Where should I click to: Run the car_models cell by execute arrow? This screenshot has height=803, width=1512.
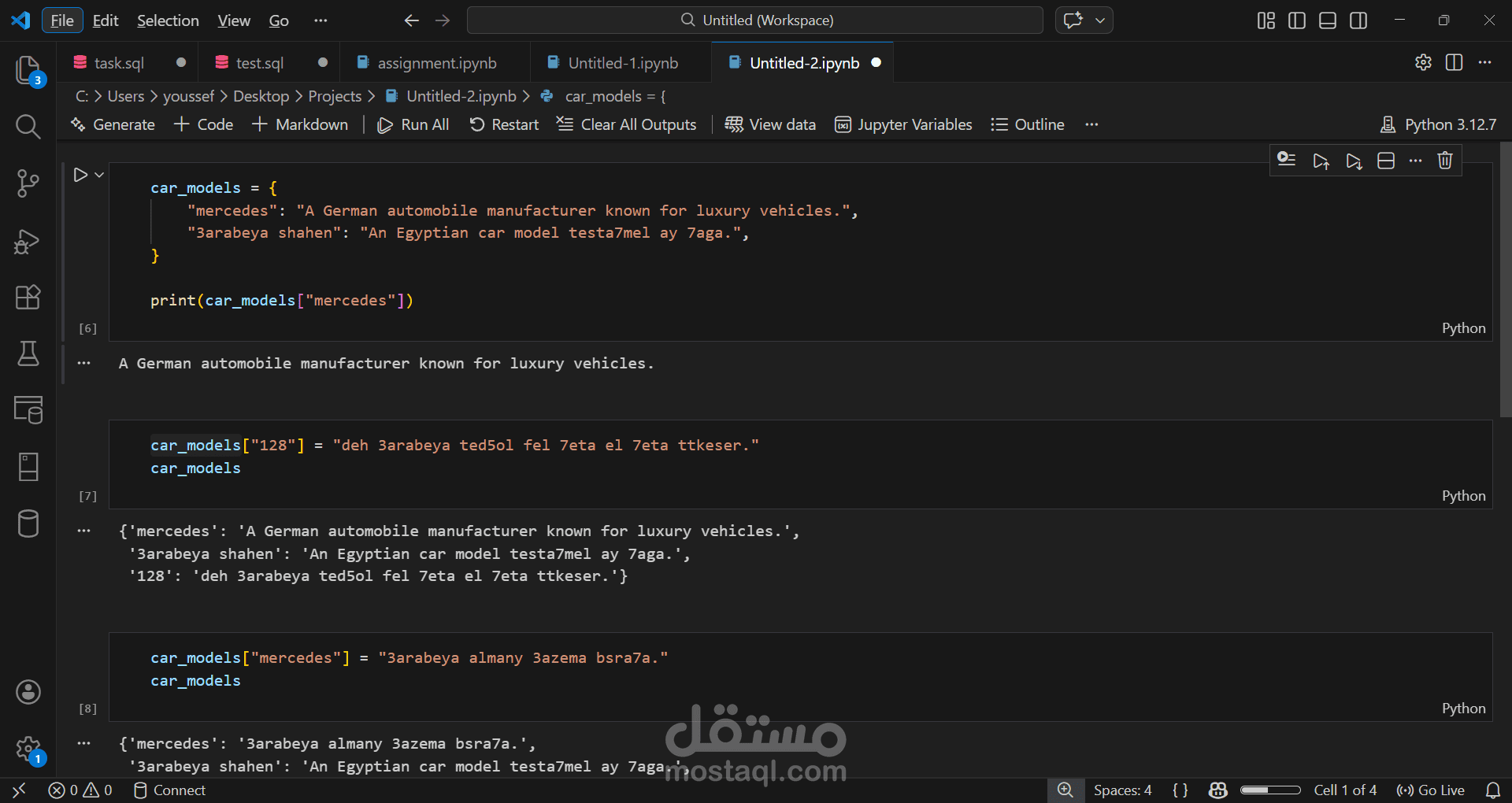(x=82, y=174)
